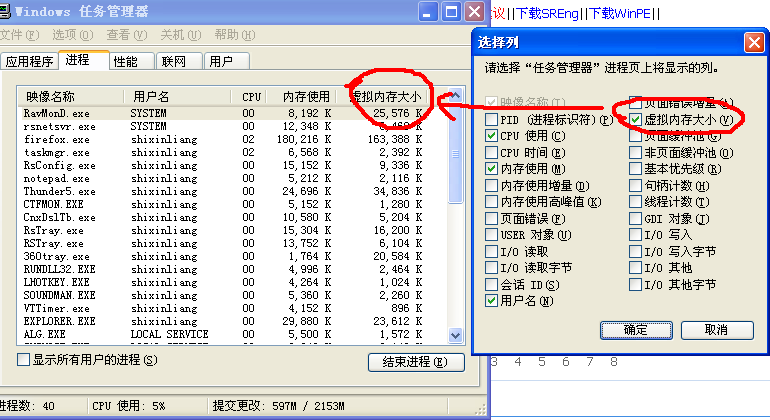This screenshot has height=420, width=770.
Task: Click the process list scrollbar thumb
Action: pyautogui.click(x=455, y=152)
